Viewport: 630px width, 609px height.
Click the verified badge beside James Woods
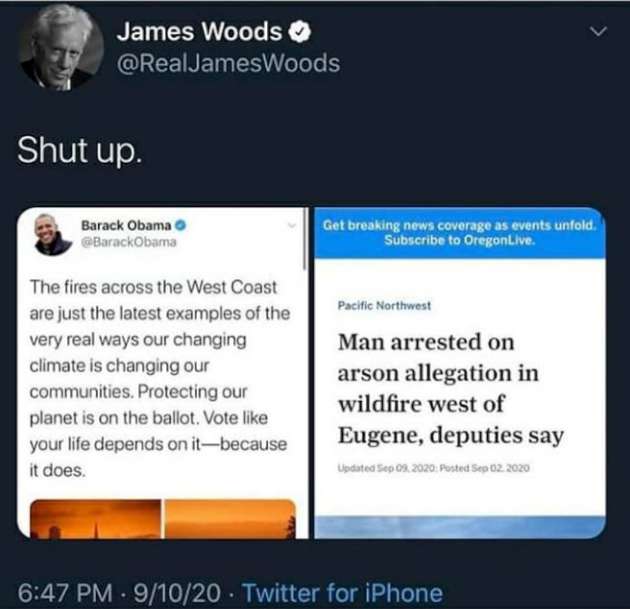(x=299, y=32)
